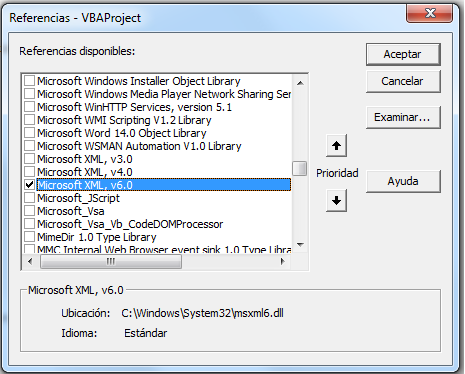This screenshot has width=465, height=374.
Task: Enable Microsoft_Vsa_Vb_CodeDOMProcessor checkbox
Action: tap(30, 224)
